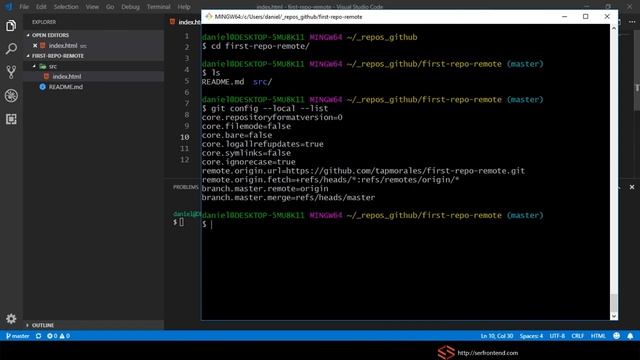Click the master branch indicator in status bar
640x360 pixels.
coord(18,336)
